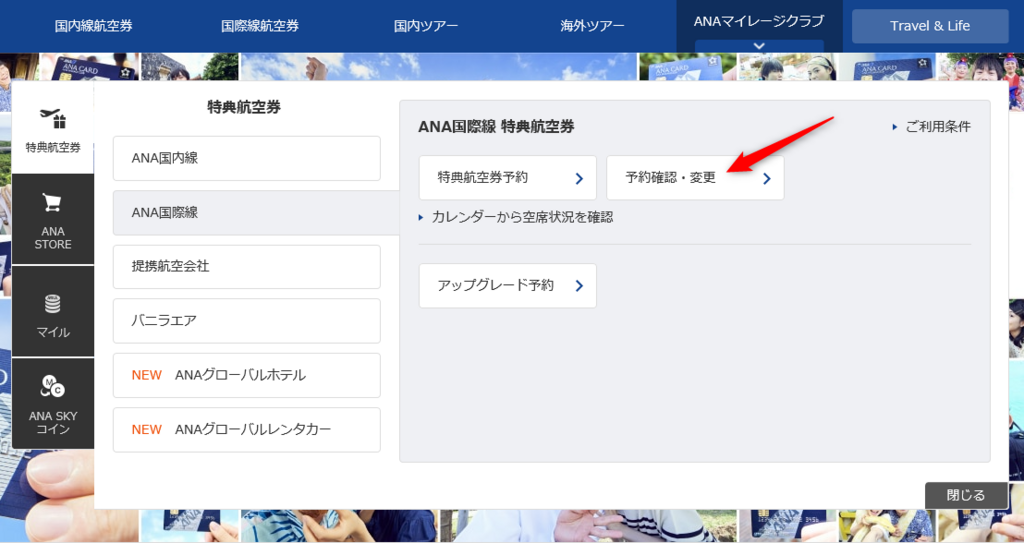Image resolution: width=1024 pixels, height=543 pixels.
Task: Click the Travel & Life button
Action: pyautogui.click(x=930, y=26)
